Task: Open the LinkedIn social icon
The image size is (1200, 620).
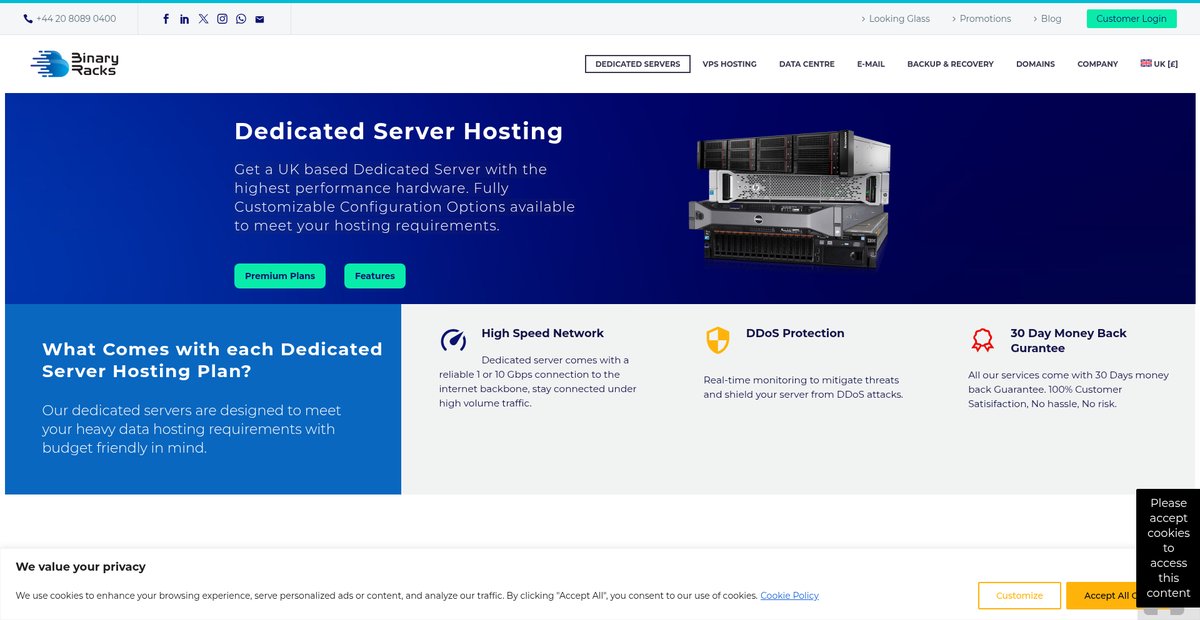Action: click(184, 19)
